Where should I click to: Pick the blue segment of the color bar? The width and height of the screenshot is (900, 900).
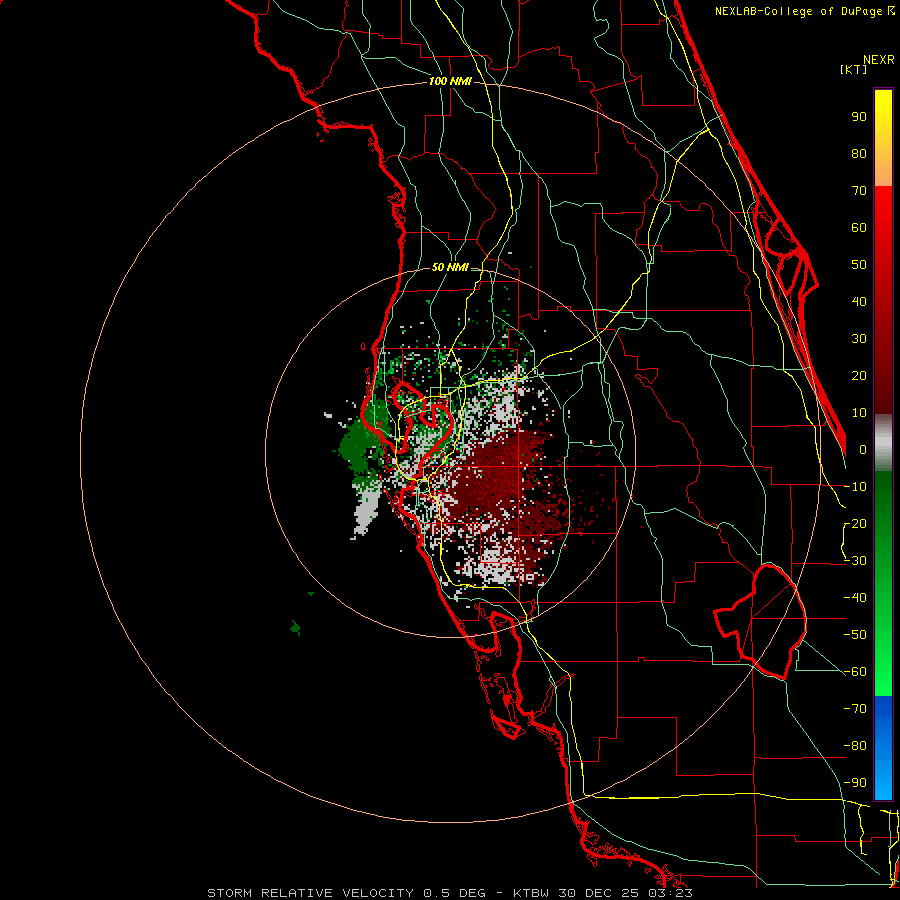883,748
